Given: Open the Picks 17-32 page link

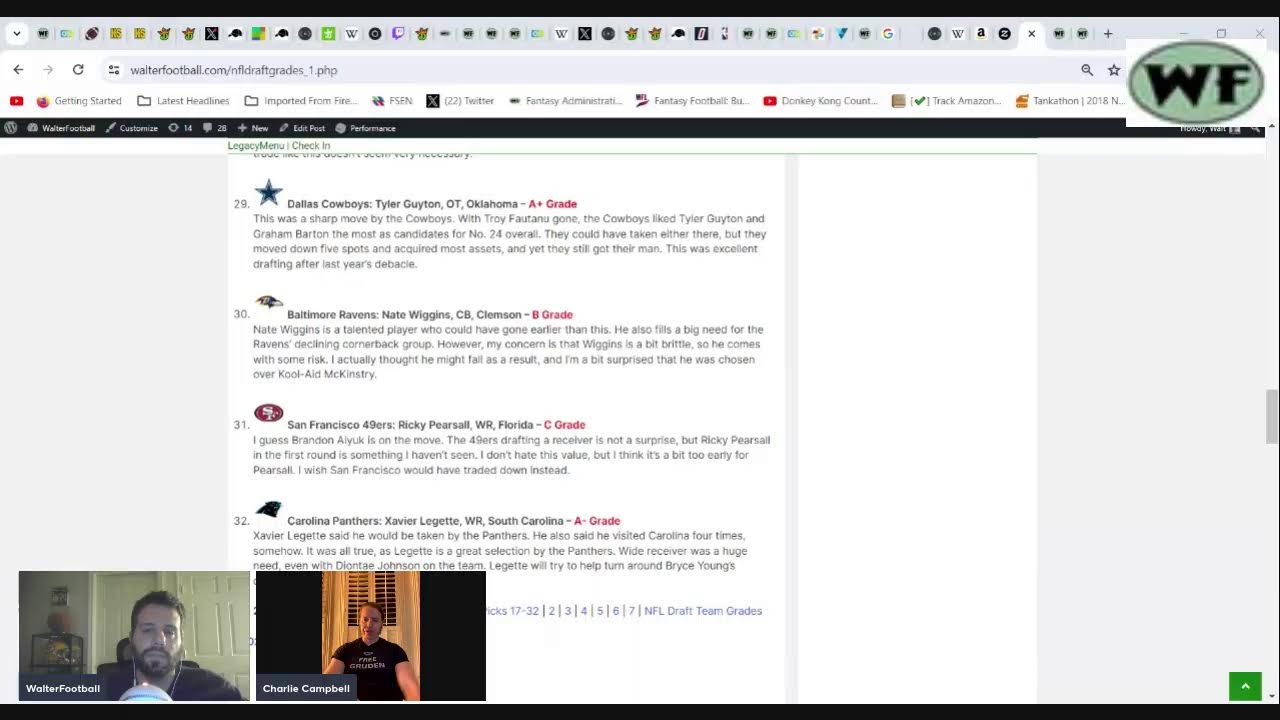Looking at the screenshot, I should click(512, 611).
